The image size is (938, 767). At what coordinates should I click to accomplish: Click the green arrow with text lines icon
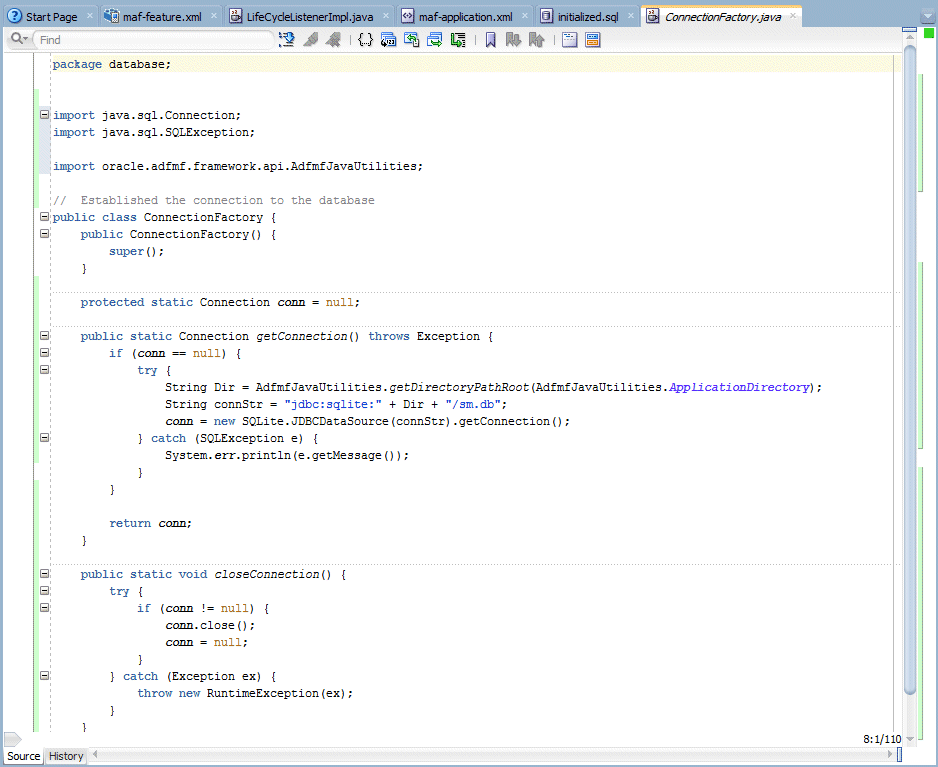click(458, 39)
